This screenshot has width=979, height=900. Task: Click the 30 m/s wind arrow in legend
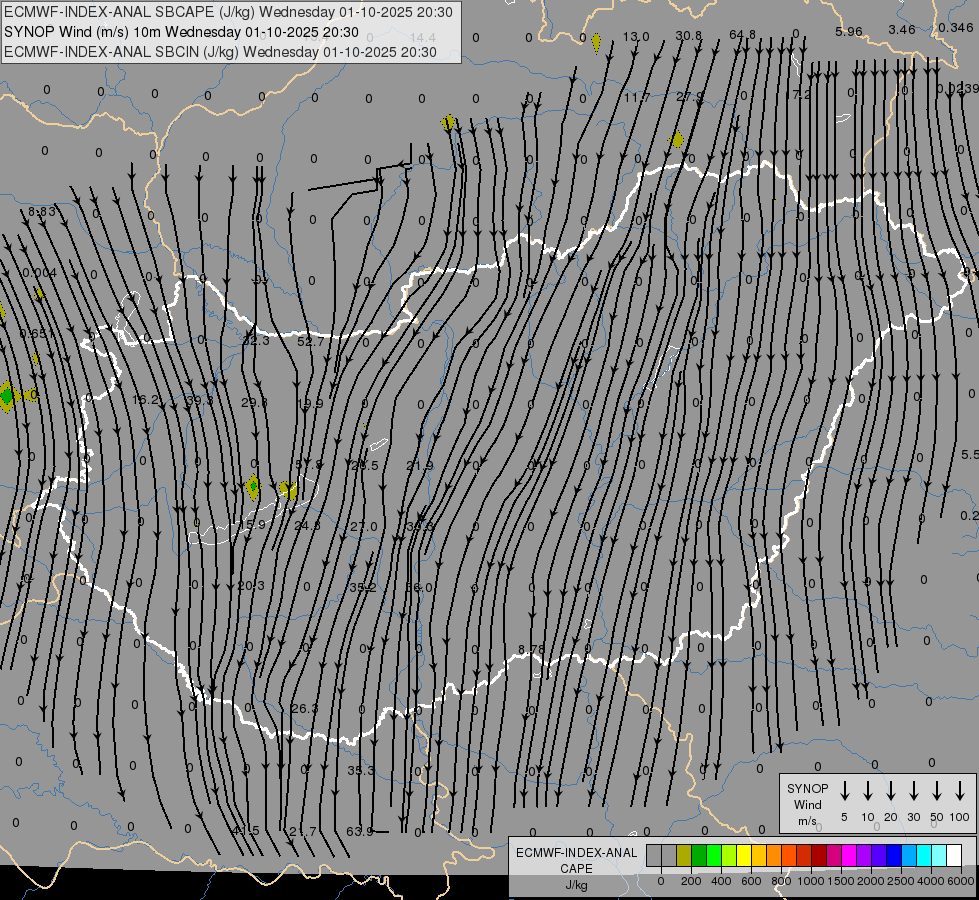click(x=914, y=790)
